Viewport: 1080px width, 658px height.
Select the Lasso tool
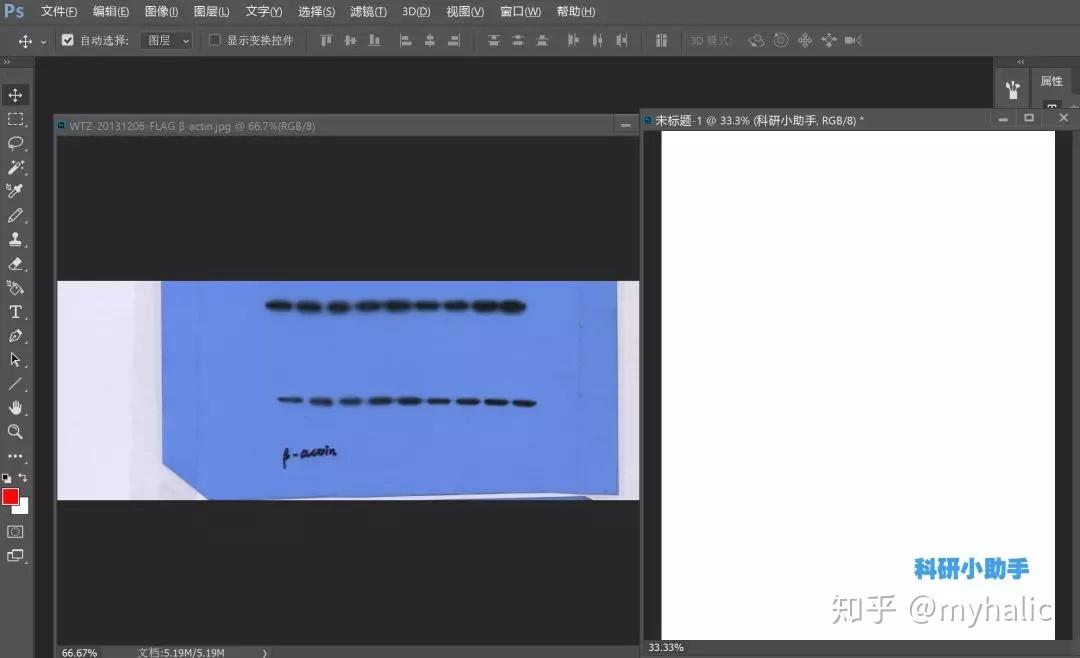15,144
